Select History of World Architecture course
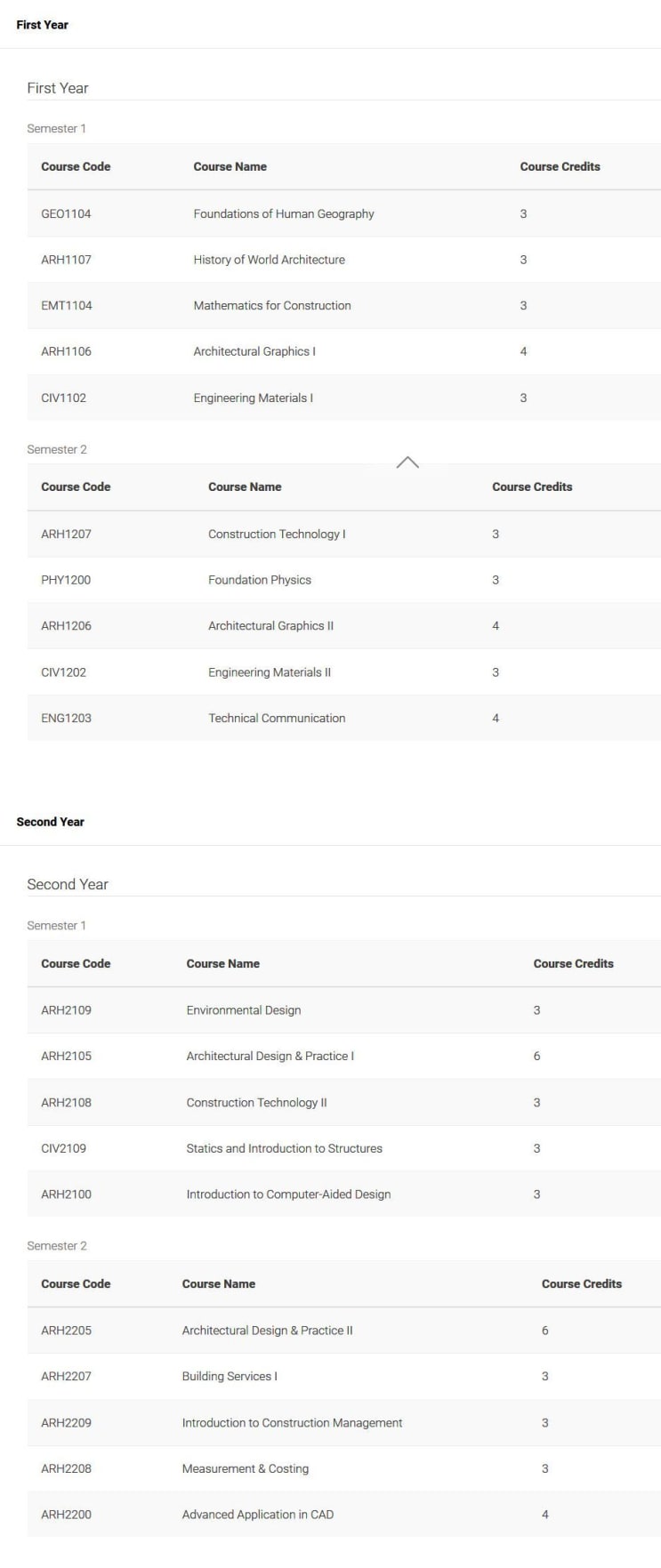This screenshot has height=1568, width=661. pyautogui.click(x=269, y=260)
